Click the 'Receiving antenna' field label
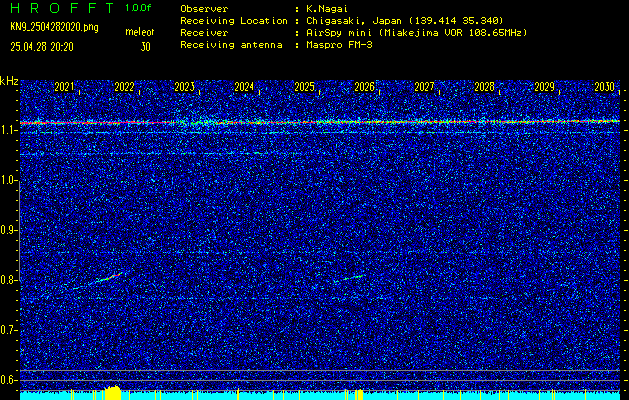This screenshot has width=629, height=400. pos(231,45)
